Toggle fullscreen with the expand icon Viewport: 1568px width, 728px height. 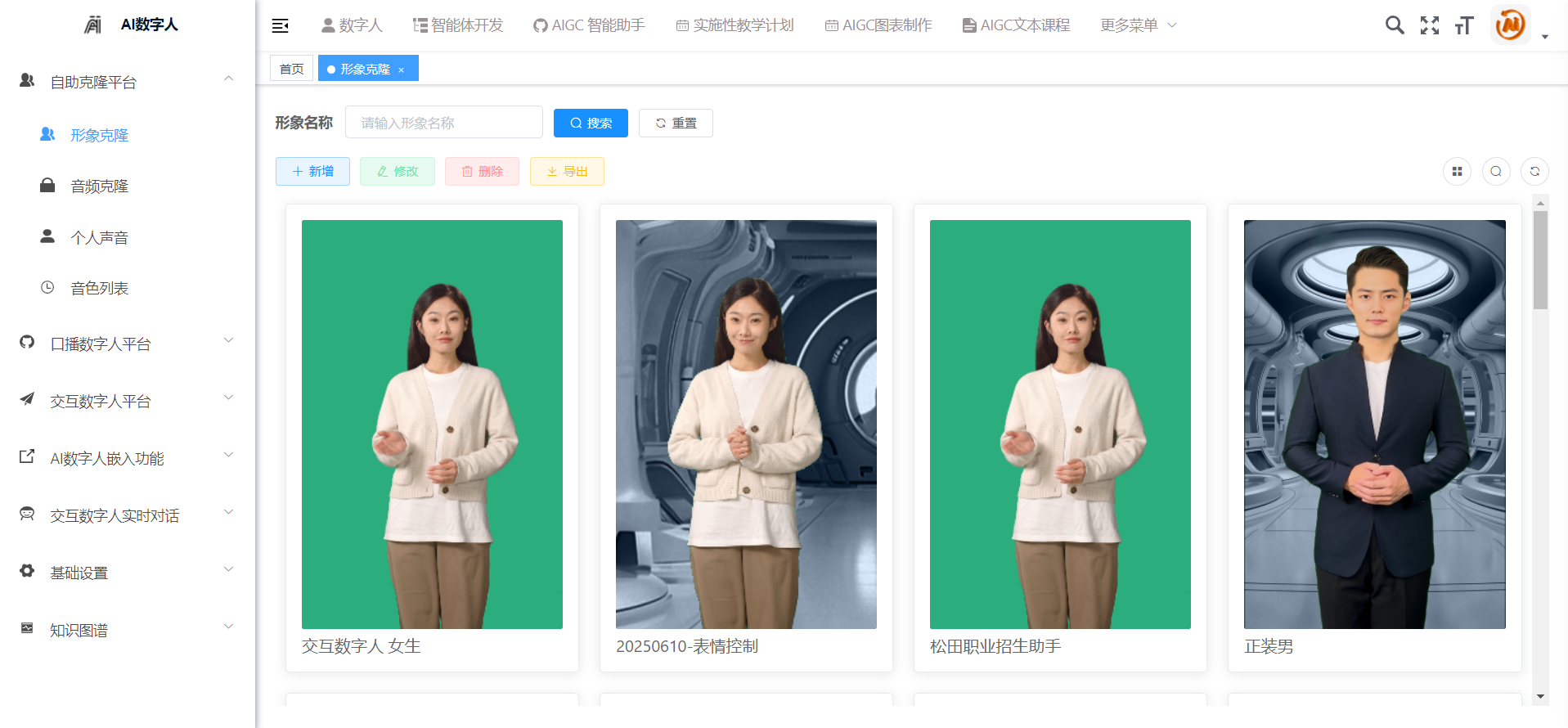tap(1430, 25)
